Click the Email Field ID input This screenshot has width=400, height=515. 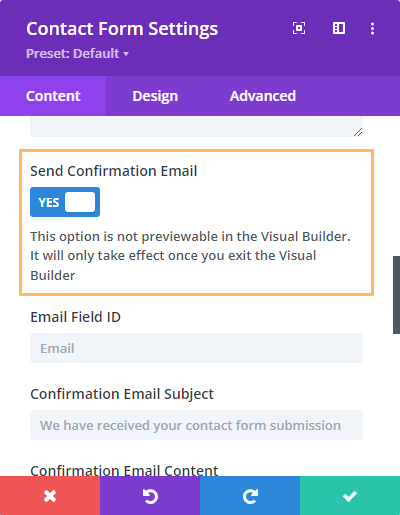[196, 348]
